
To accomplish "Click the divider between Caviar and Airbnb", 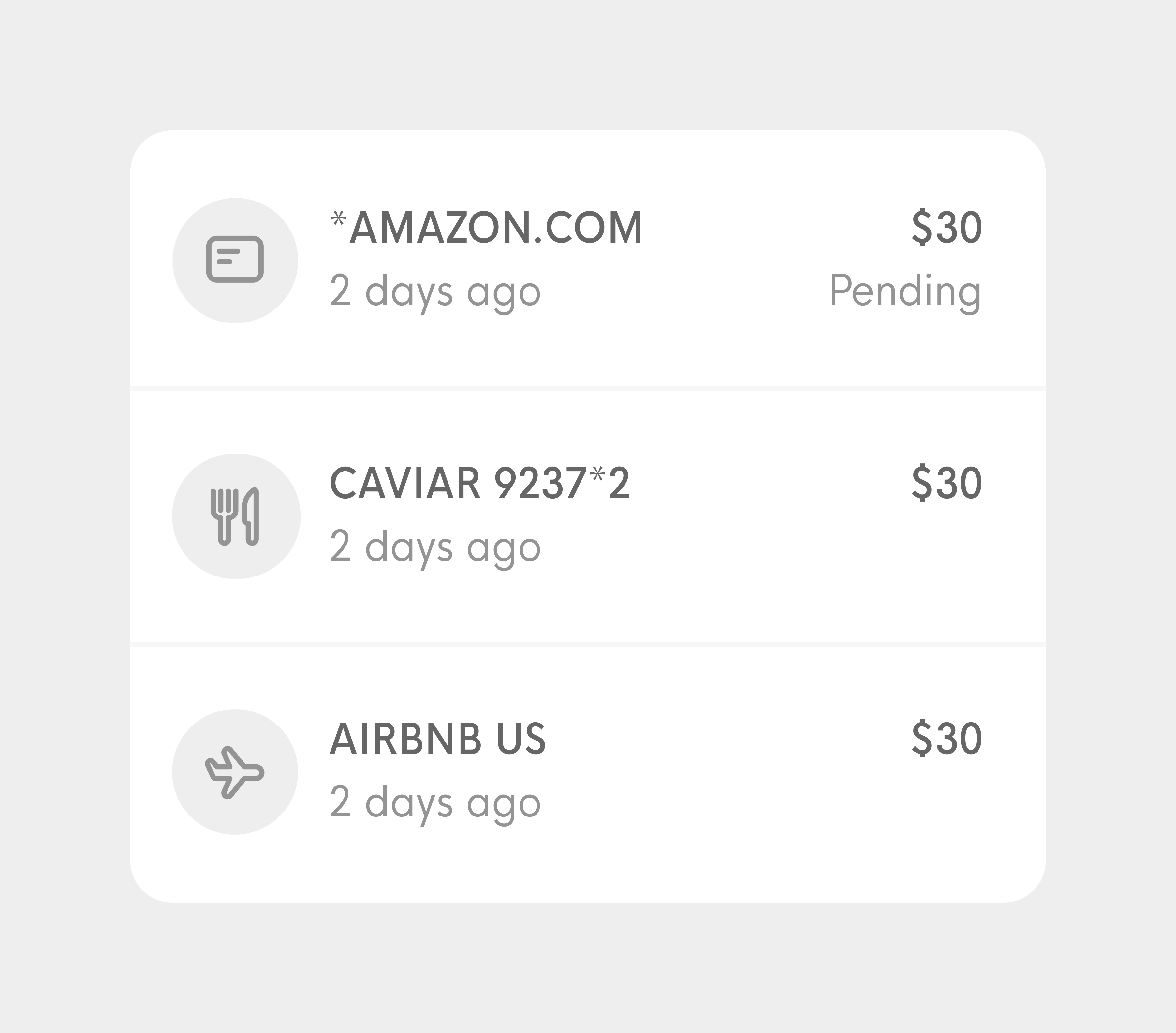I will click(x=588, y=644).
